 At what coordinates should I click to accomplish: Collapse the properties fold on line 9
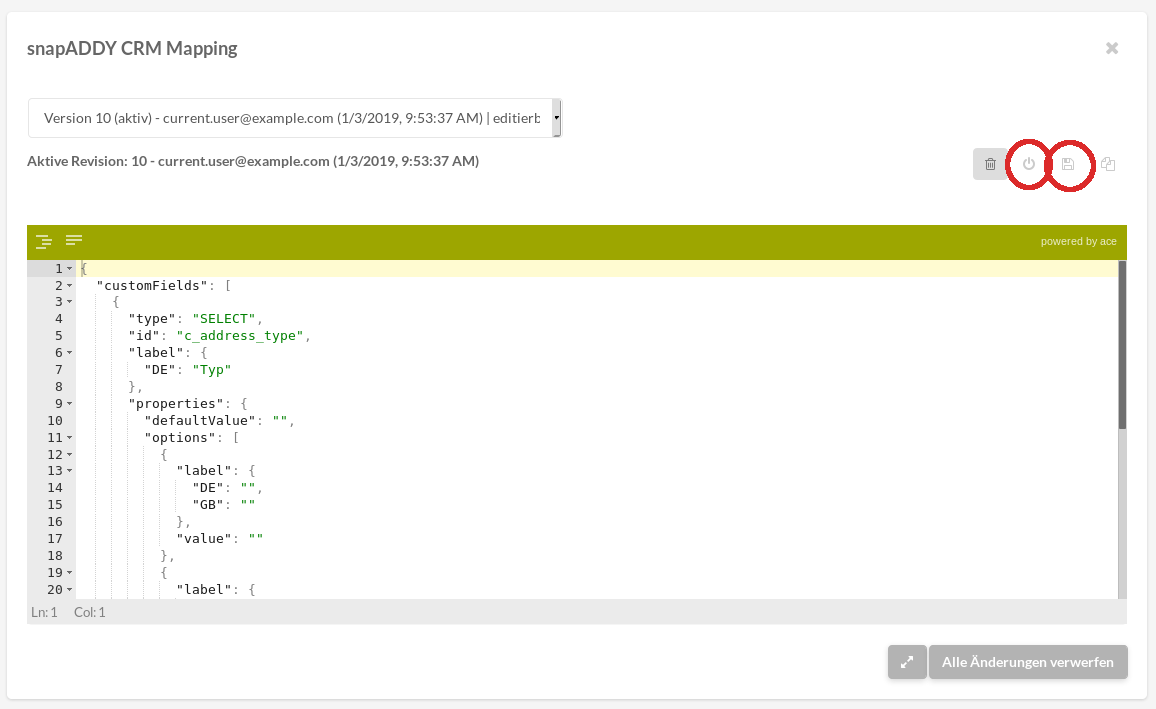70,404
